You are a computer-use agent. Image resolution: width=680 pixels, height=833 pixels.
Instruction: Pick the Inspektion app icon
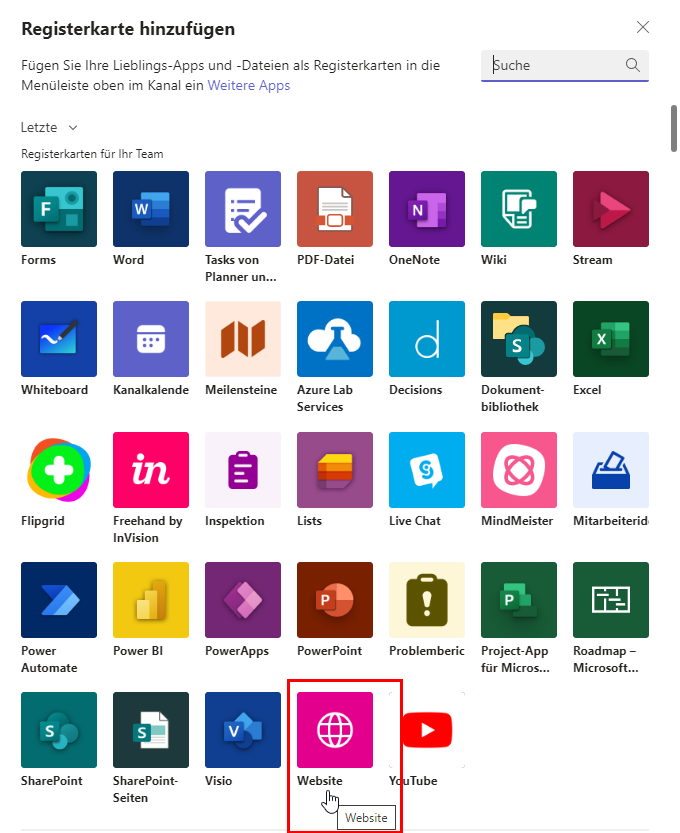[243, 470]
